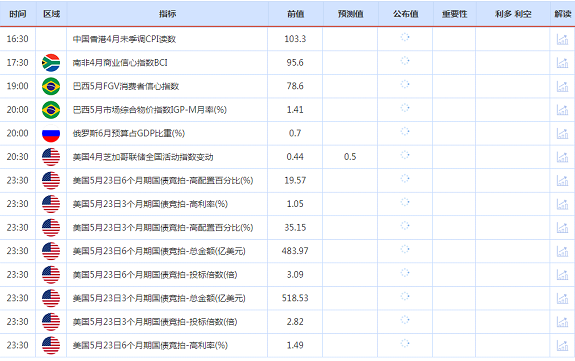Select indicator 俄罗斯6月预算占GDP比重(%)
This screenshot has height=361, width=575.
coord(129,133)
